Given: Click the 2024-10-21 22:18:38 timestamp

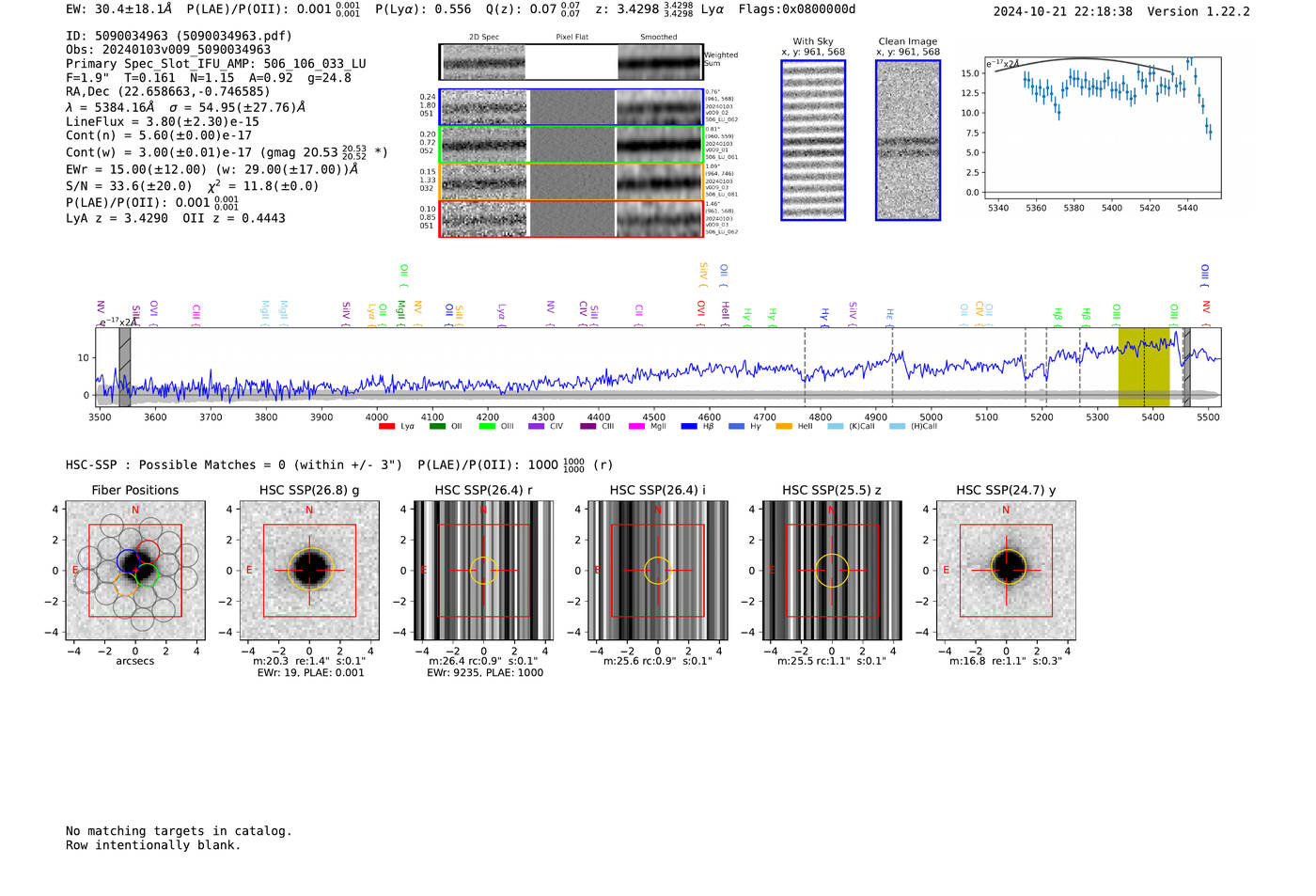Looking at the screenshot, I should pyautogui.click(x=1063, y=11).
